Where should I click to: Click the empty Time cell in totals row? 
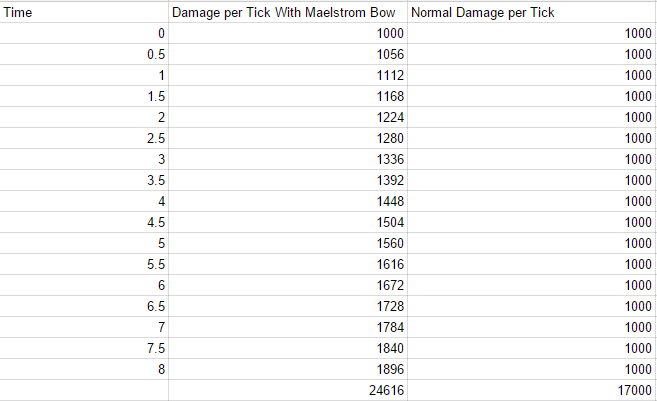click(84, 391)
